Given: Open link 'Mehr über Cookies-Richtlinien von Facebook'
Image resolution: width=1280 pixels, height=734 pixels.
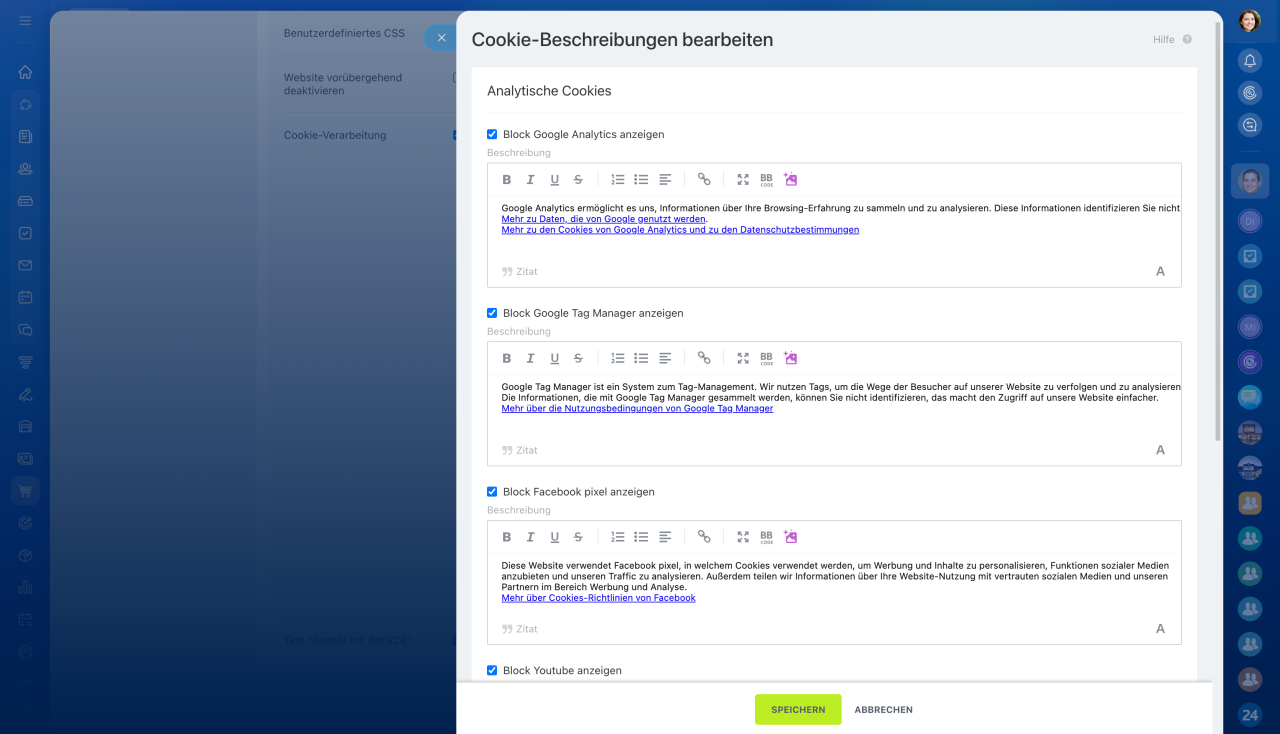Looking at the screenshot, I should (598, 598).
